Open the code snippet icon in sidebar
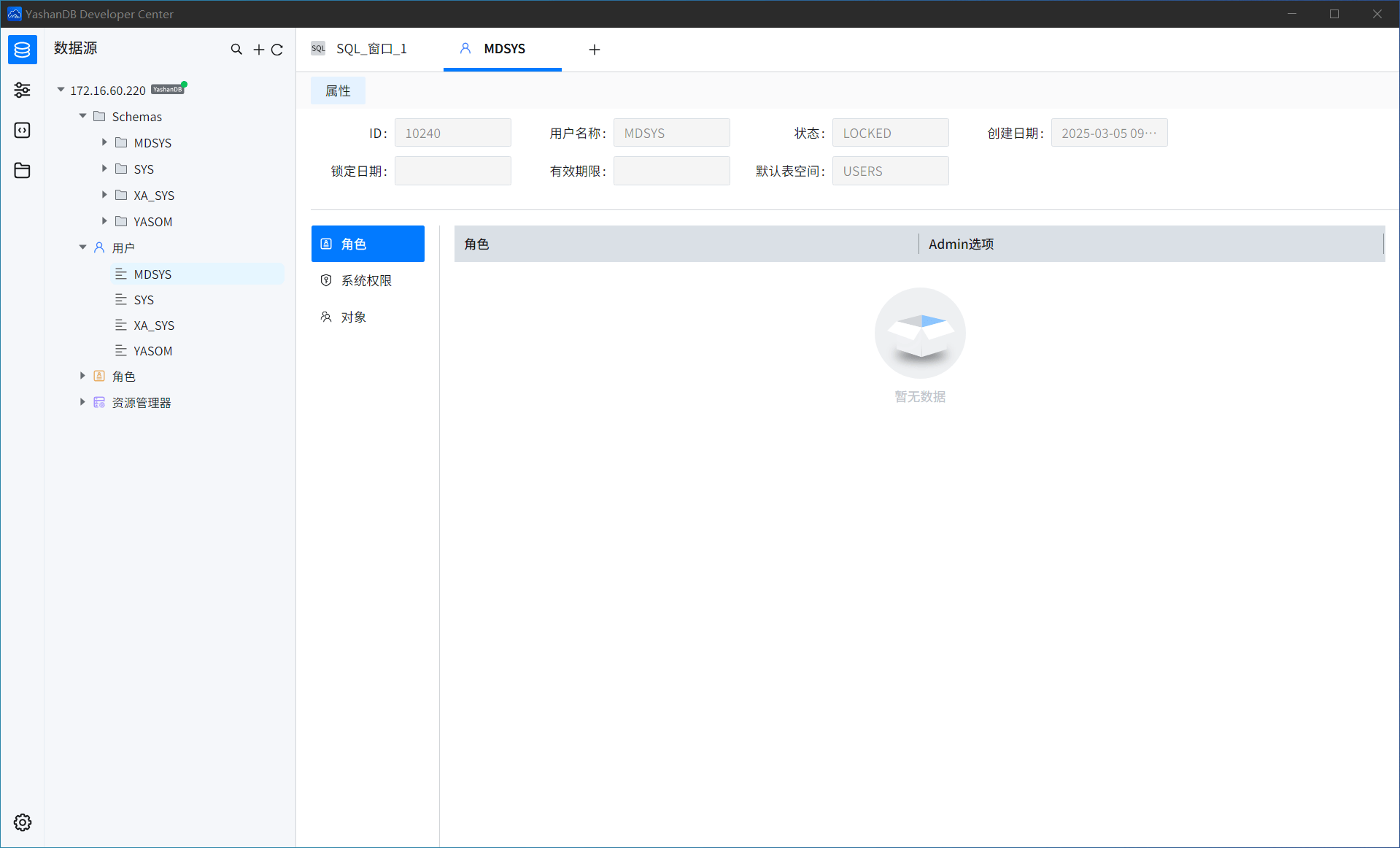1400x848 pixels. click(23, 130)
